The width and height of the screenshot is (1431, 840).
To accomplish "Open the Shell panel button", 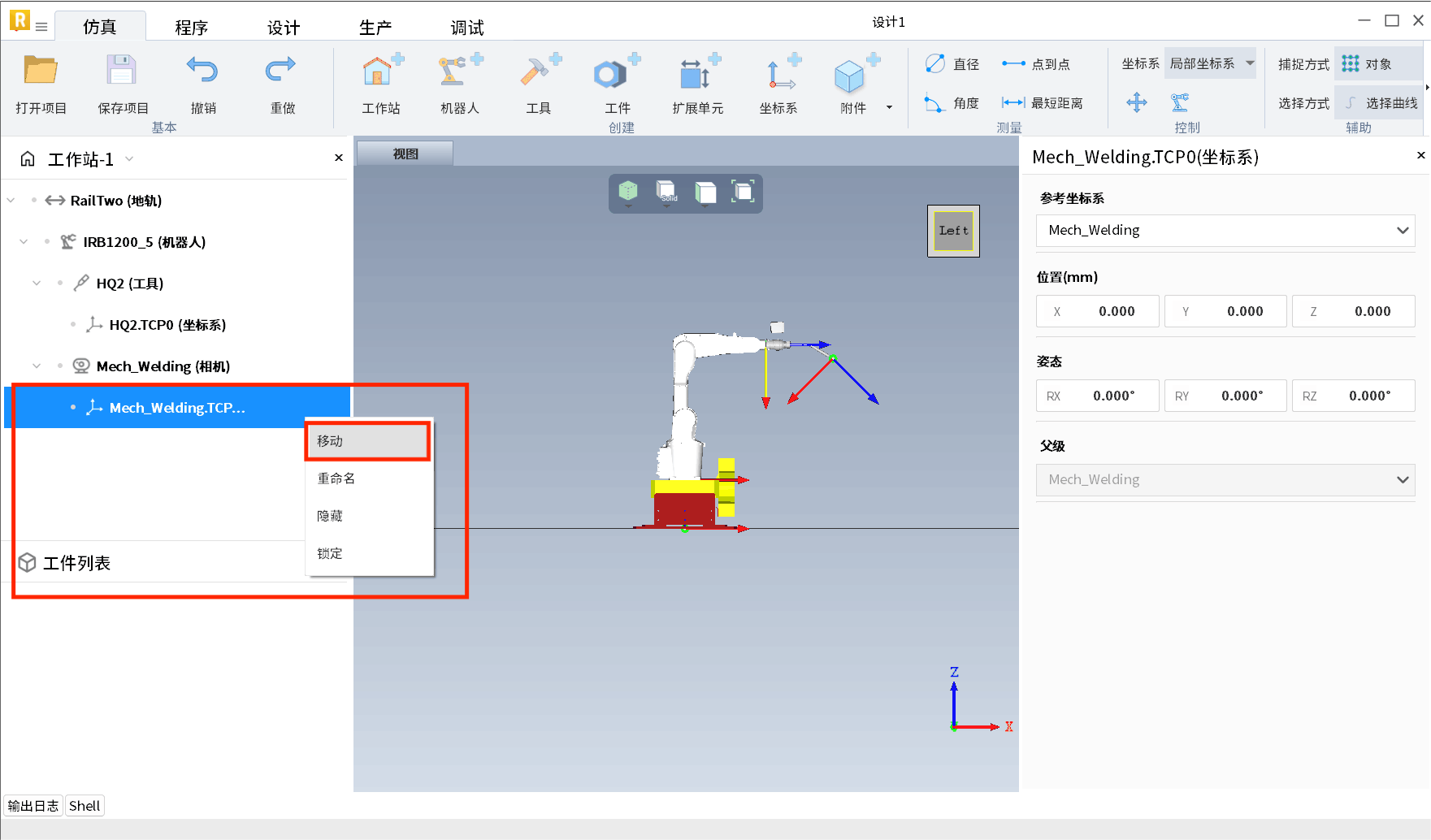I will 85,806.
